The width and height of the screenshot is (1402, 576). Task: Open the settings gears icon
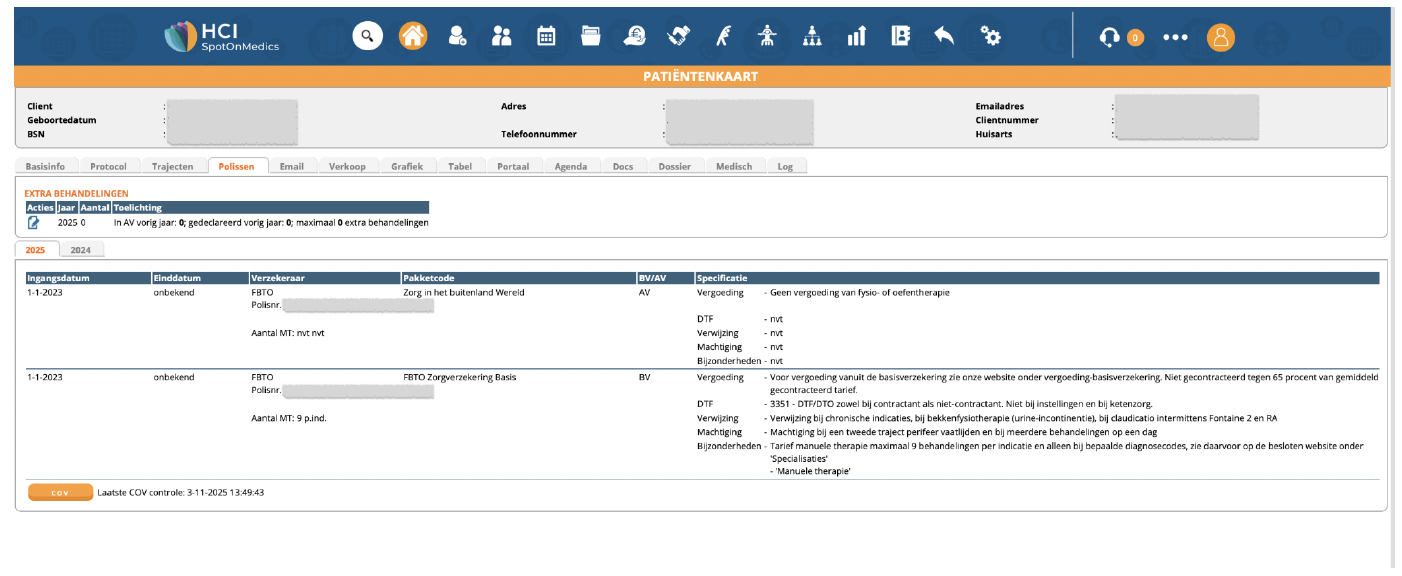point(990,36)
